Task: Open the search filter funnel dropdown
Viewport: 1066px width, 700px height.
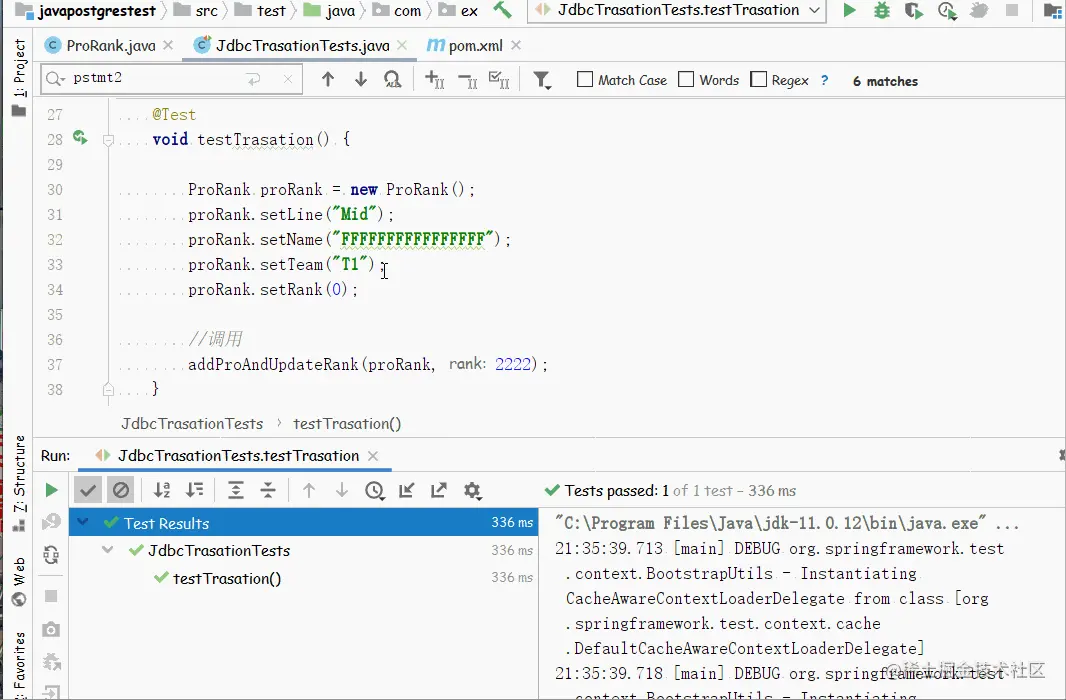Action: point(542,80)
